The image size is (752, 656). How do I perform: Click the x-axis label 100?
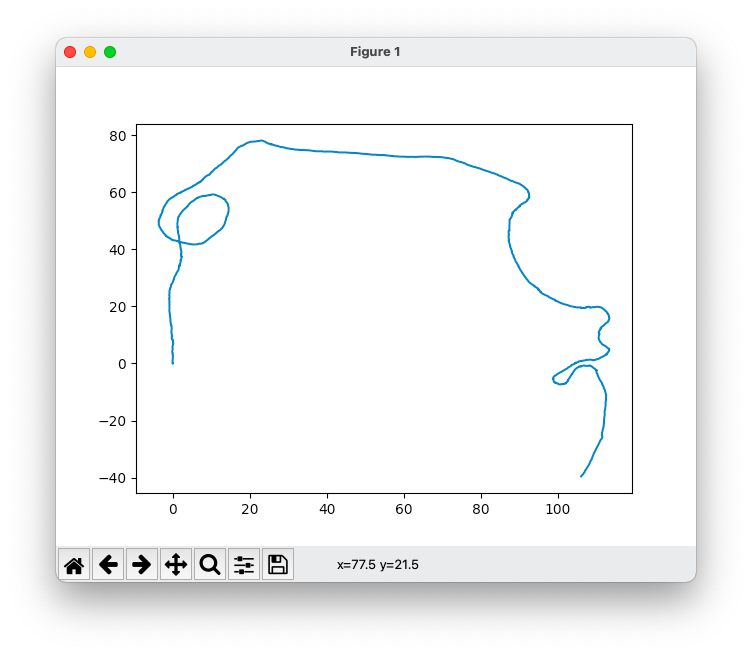click(x=558, y=509)
